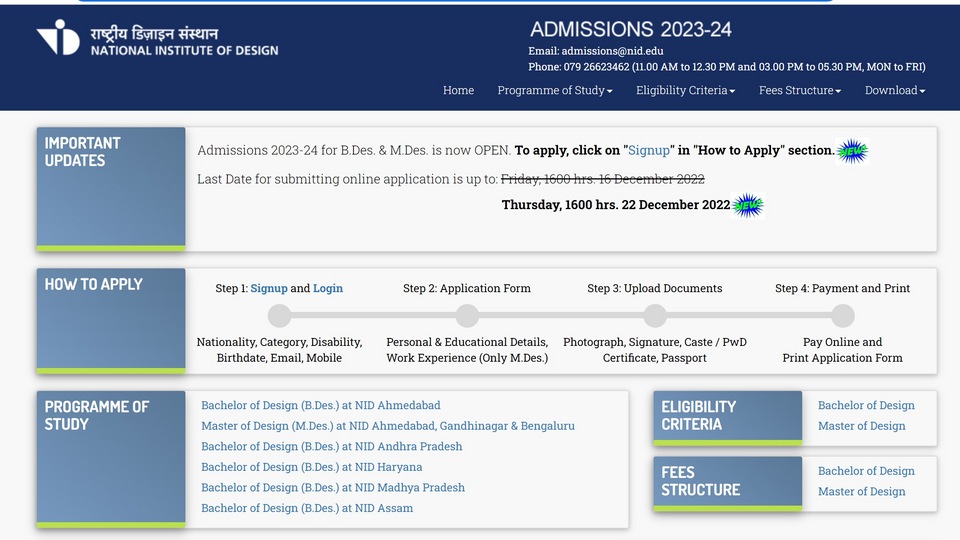The width and height of the screenshot is (960, 540).
Task: Click the NID logo icon
Action: click(58, 37)
